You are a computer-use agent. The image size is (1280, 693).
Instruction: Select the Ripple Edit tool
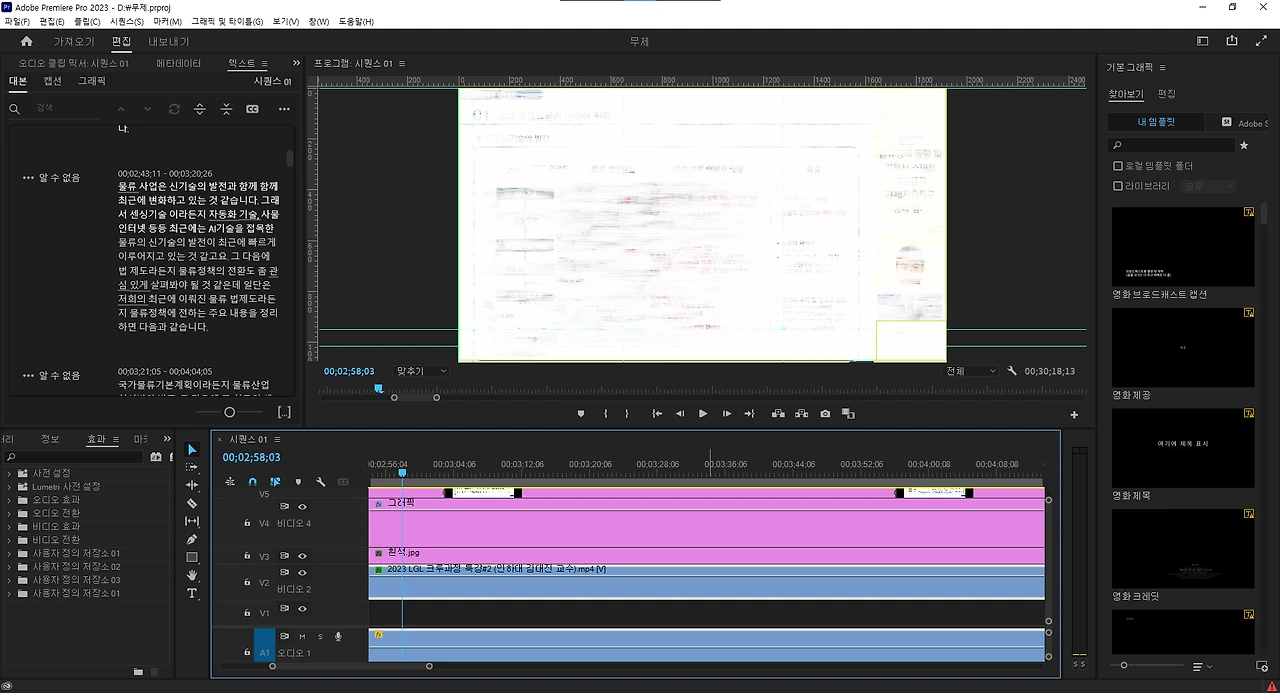(192, 485)
